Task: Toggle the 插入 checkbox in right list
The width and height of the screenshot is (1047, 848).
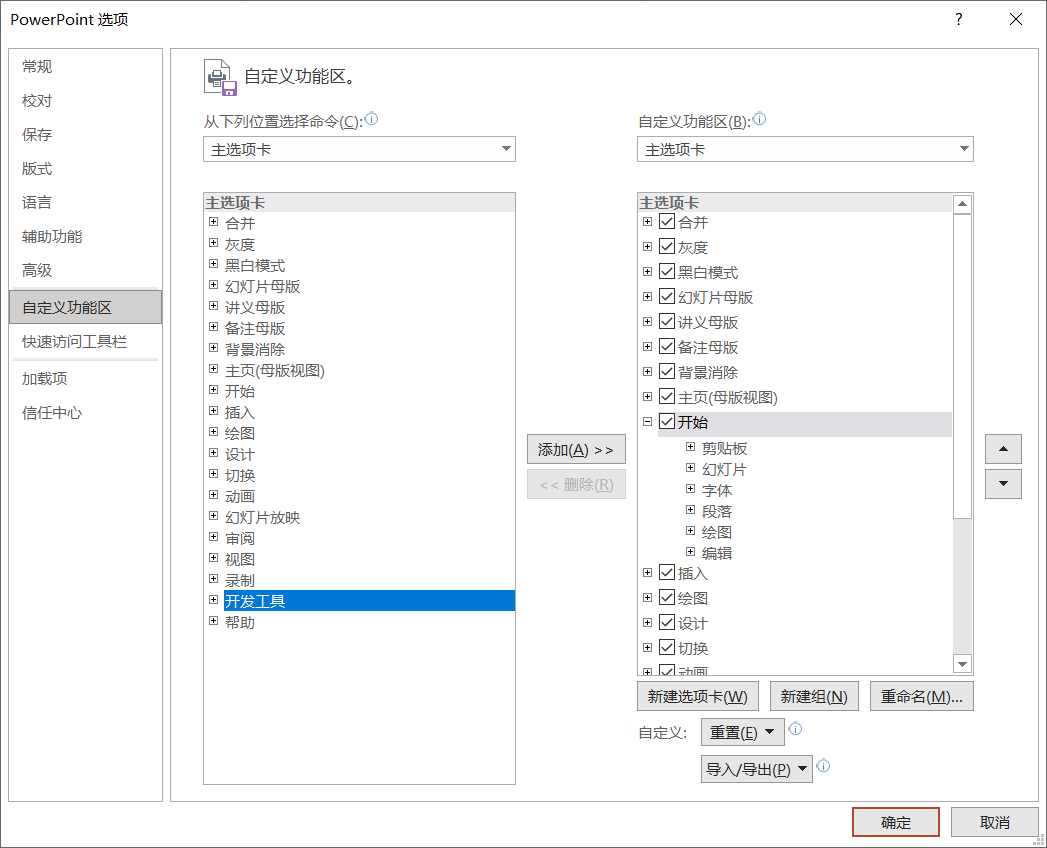Action: tap(666, 572)
